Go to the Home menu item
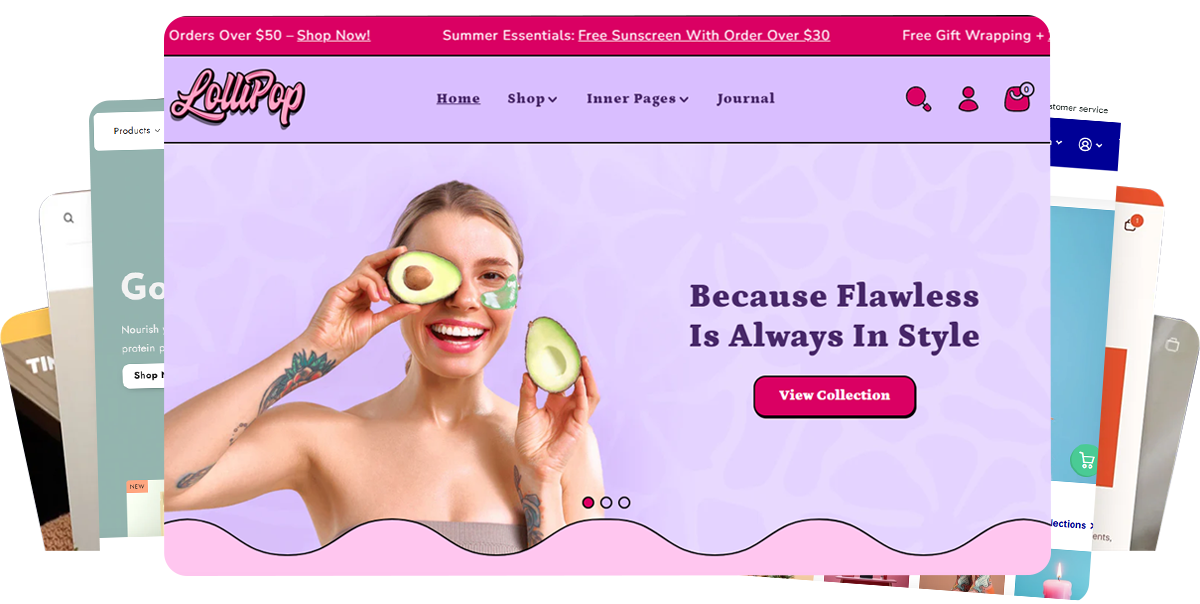Screen dimensions: 1200x604 tap(458, 98)
